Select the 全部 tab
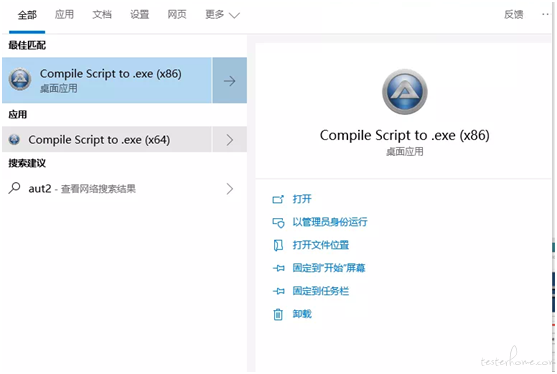Image resolution: width=557 pixels, height=374 pixels. [27, 15]
